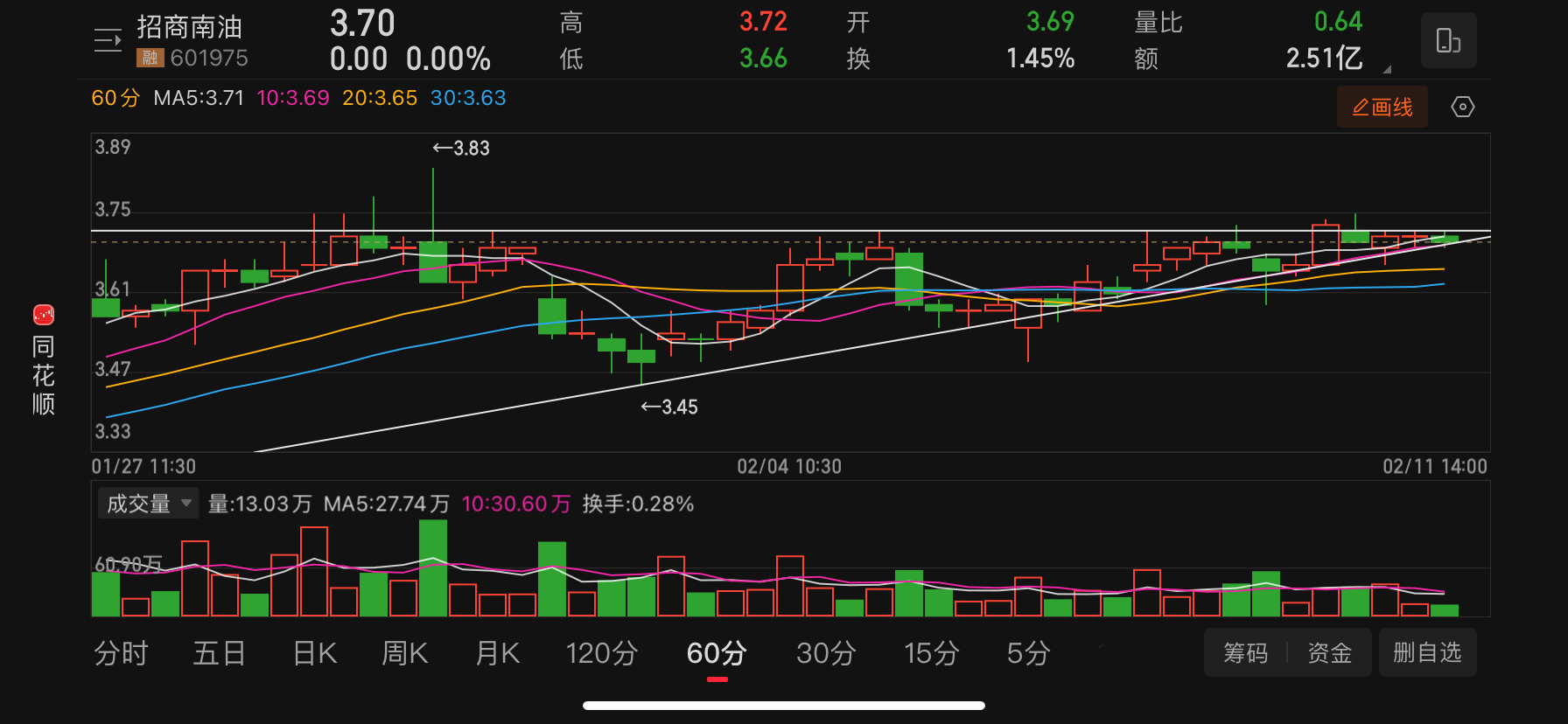Image resolution: width=1568 pixels, height=724 pixels.
Task: Open the 筹码 chip distribution view
Action: click(1245, 652)
